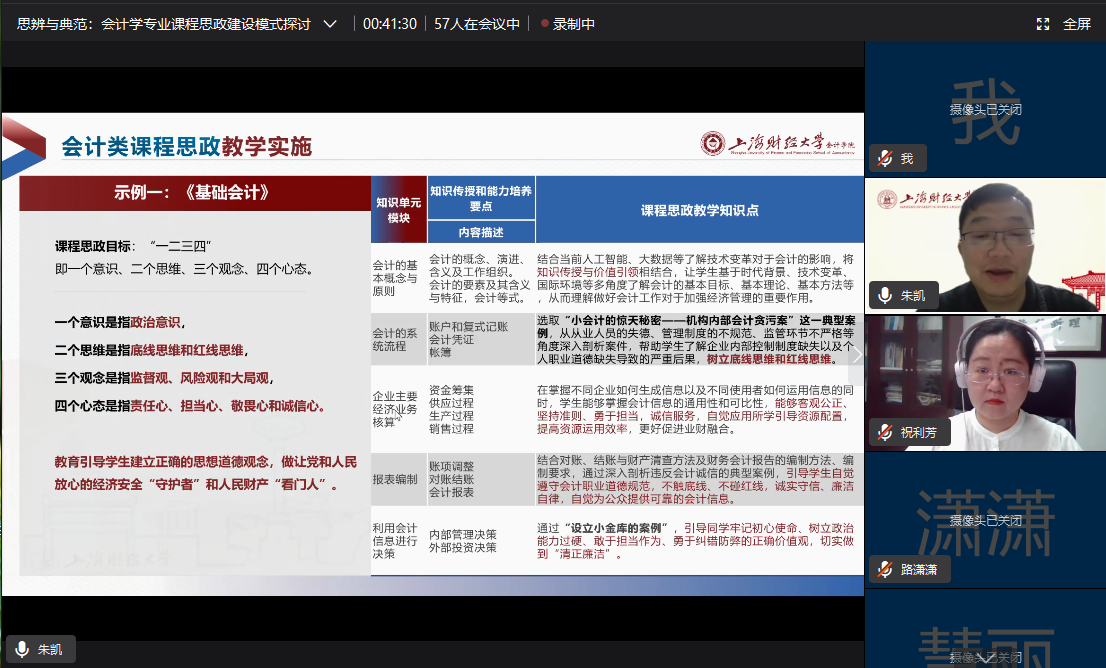Click 朱凯's active microphone icon in sidebar
The image size is (1106, 668).
coord(885,295)
